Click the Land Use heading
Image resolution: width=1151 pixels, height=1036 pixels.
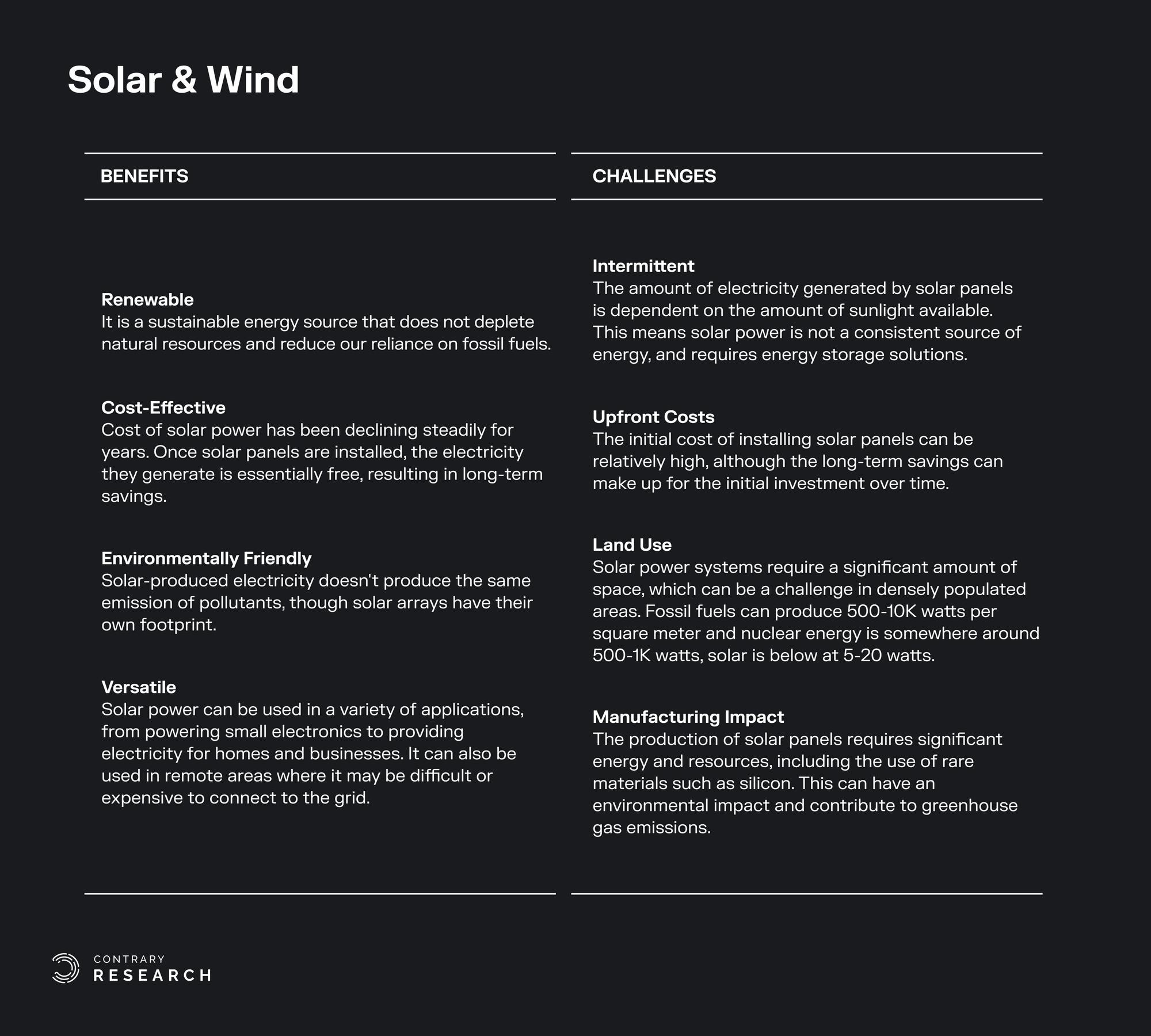tap(632, 545)
